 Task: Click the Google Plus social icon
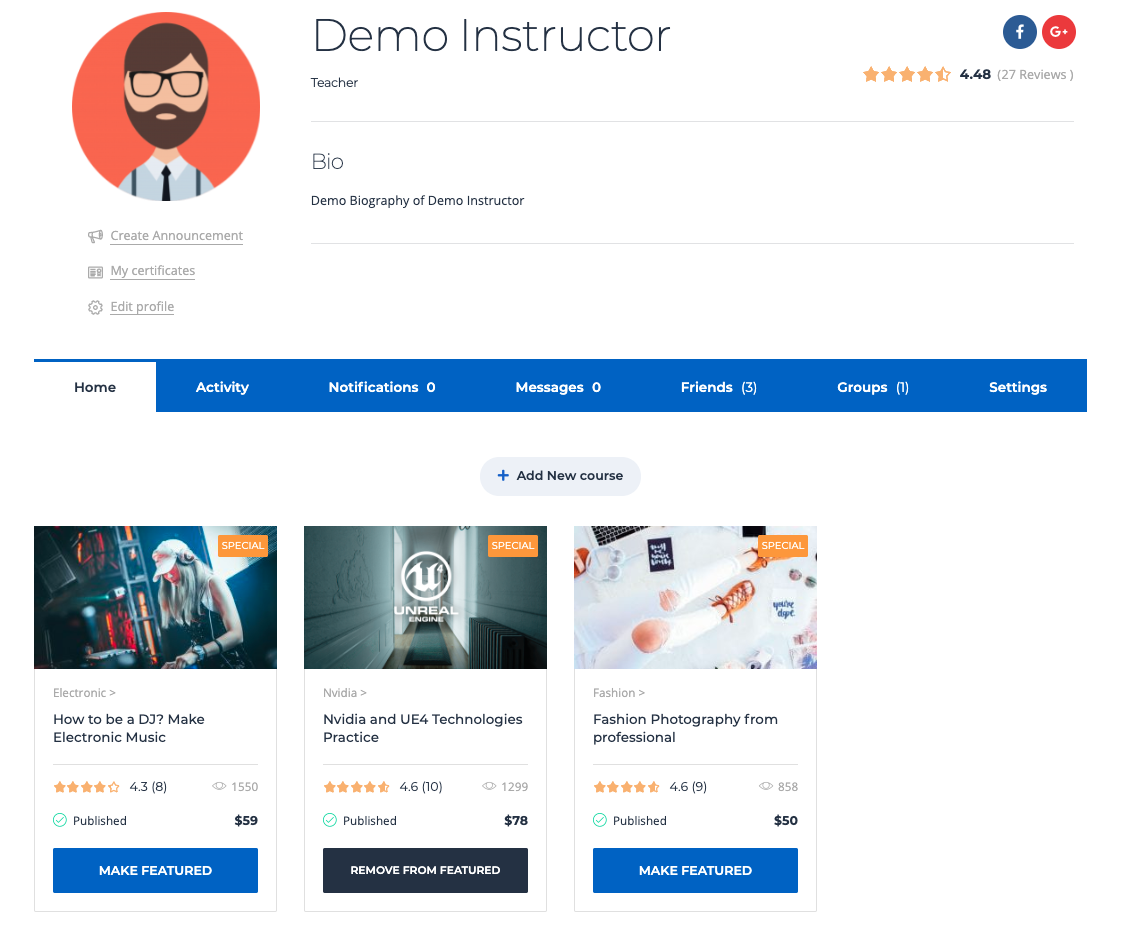[1058, 33]
